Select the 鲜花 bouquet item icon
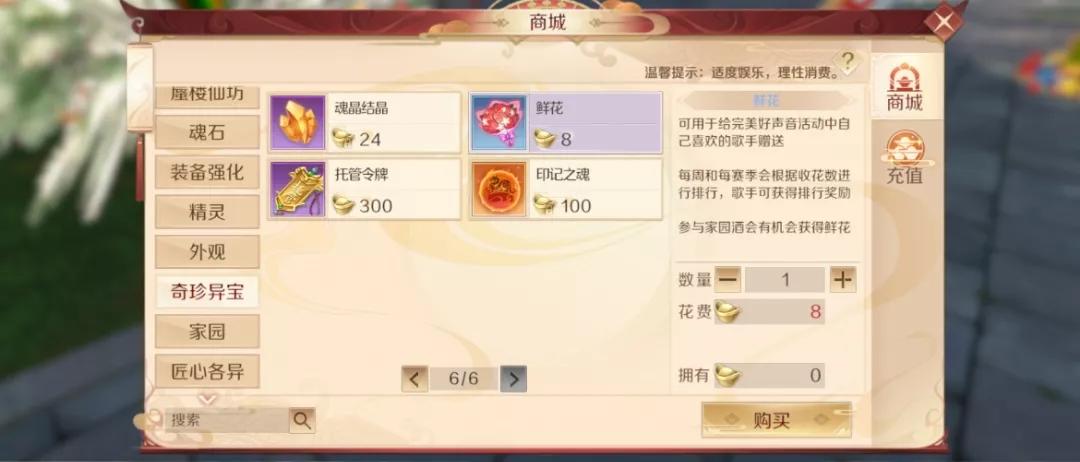The height and width of the screenshot is (462, 1080). coord(499,123)
